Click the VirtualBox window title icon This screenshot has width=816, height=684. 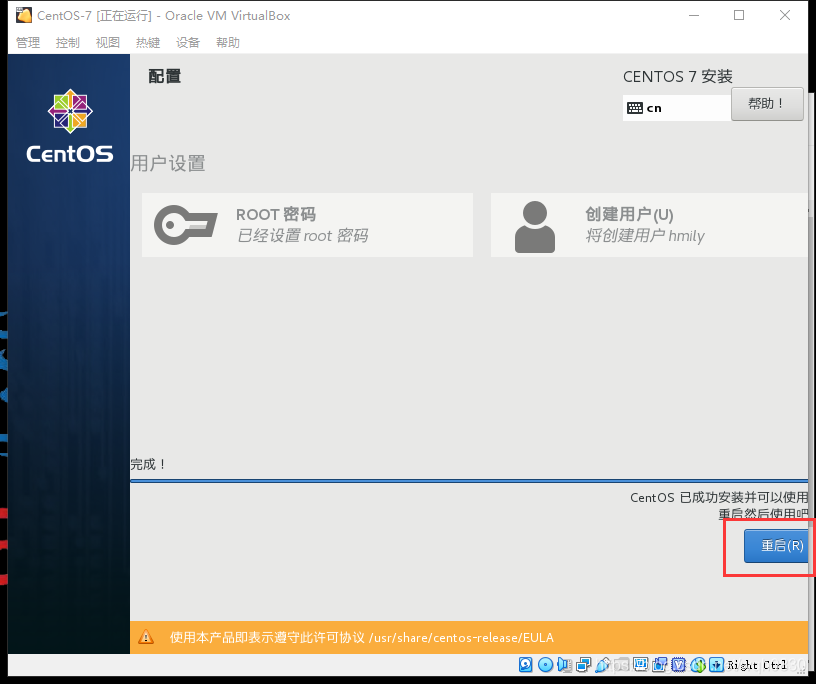[x=23, y=15]
